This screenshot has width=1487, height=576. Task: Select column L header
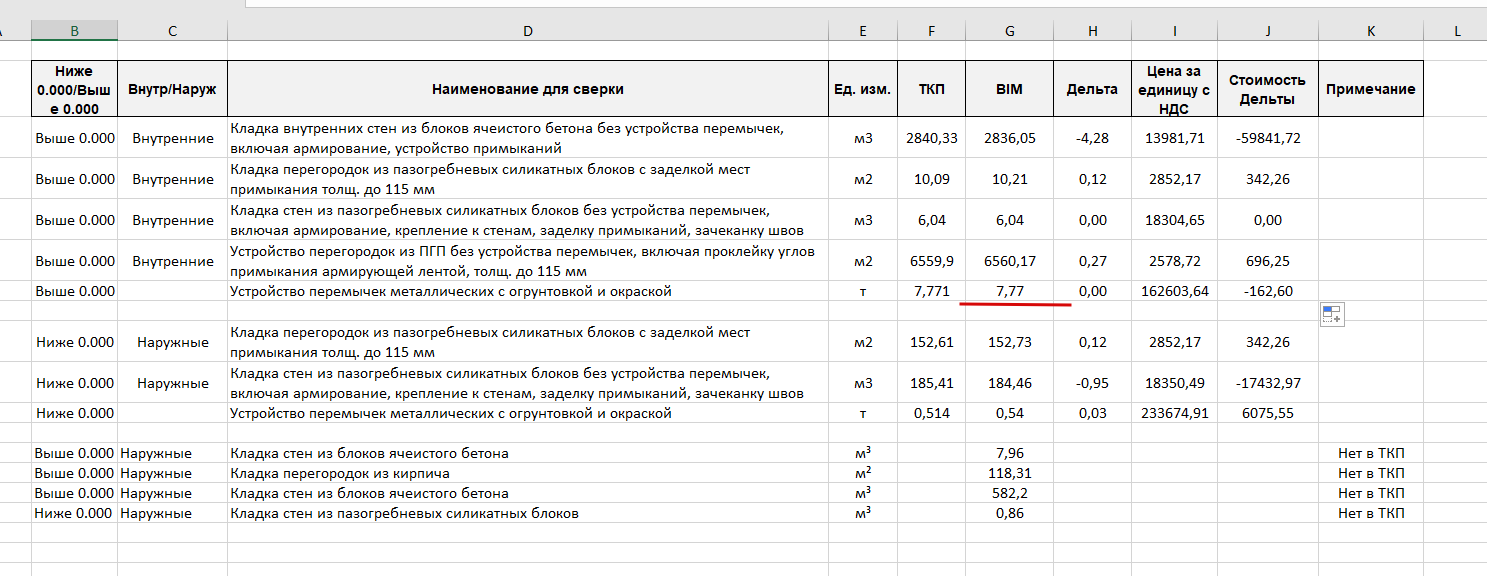(1458, 31)
